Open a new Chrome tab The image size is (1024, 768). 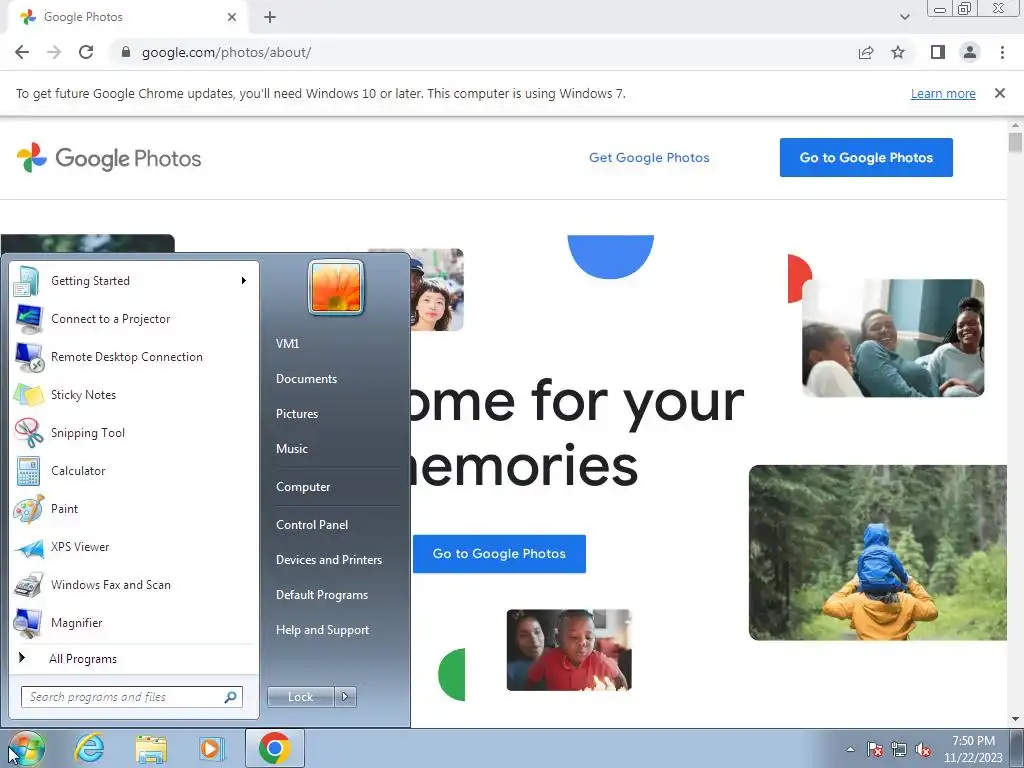click(270, 17)
